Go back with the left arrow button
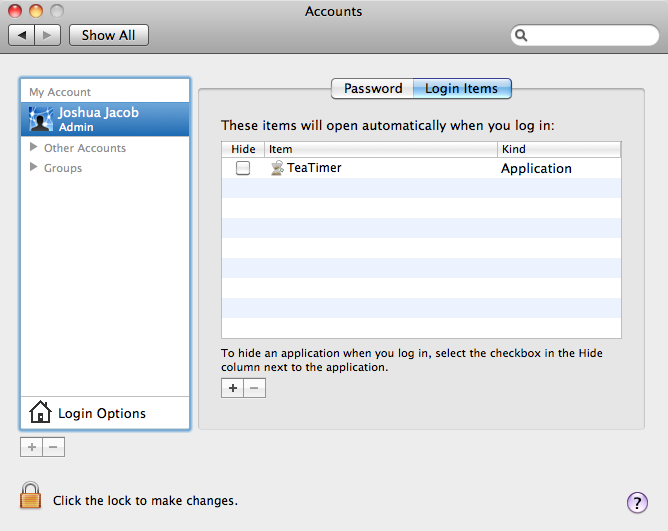Image resolution: width=668 pixels, height=531 pixels. click(22, 35)
